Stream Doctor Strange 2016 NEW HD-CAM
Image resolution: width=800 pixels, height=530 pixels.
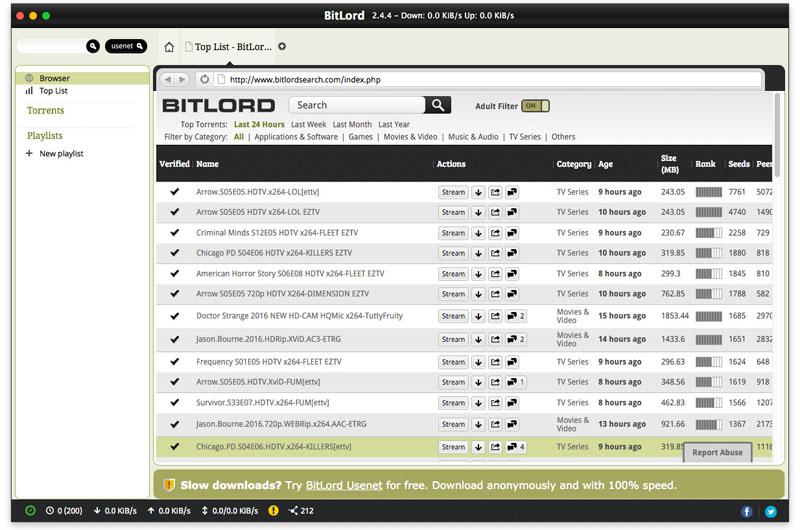coord(453,316)
